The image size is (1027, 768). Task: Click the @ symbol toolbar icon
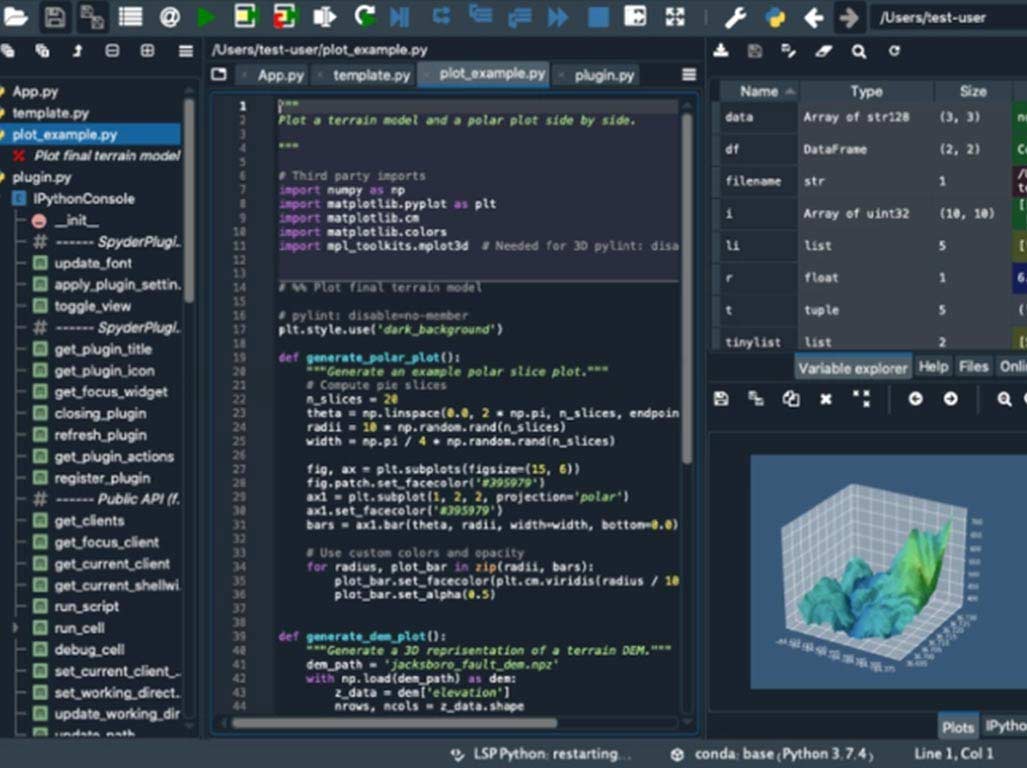(170, 17)
